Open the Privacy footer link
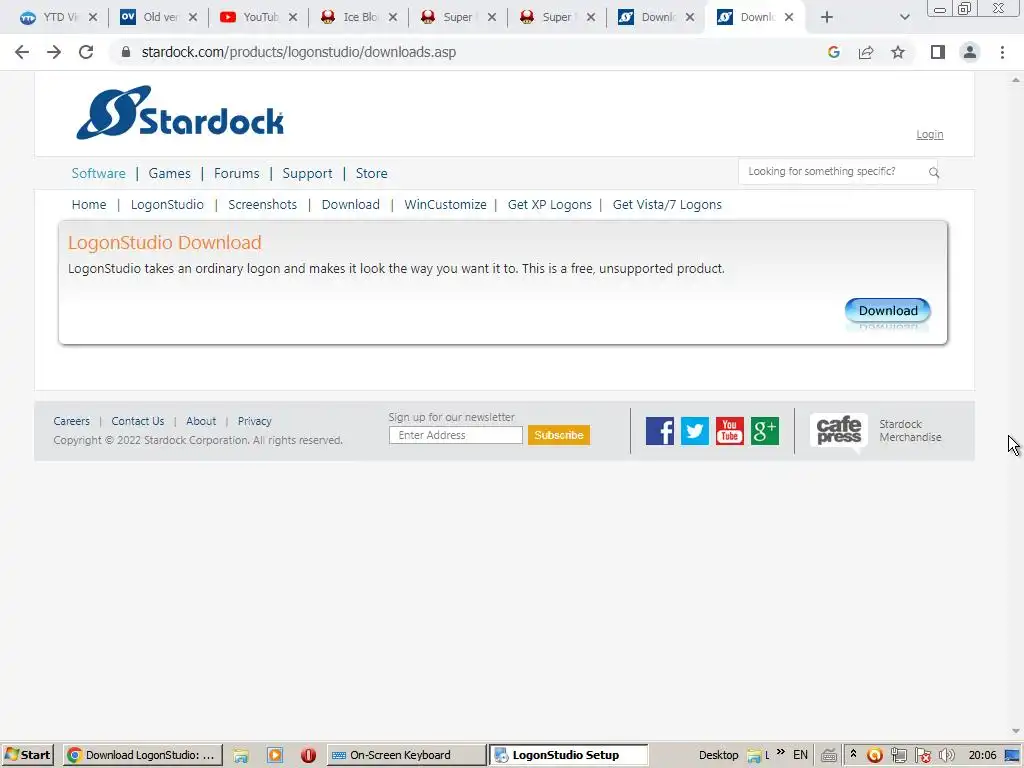This screenshot has width=1024, height=768. pyautogui.click(x=255, y=421)
